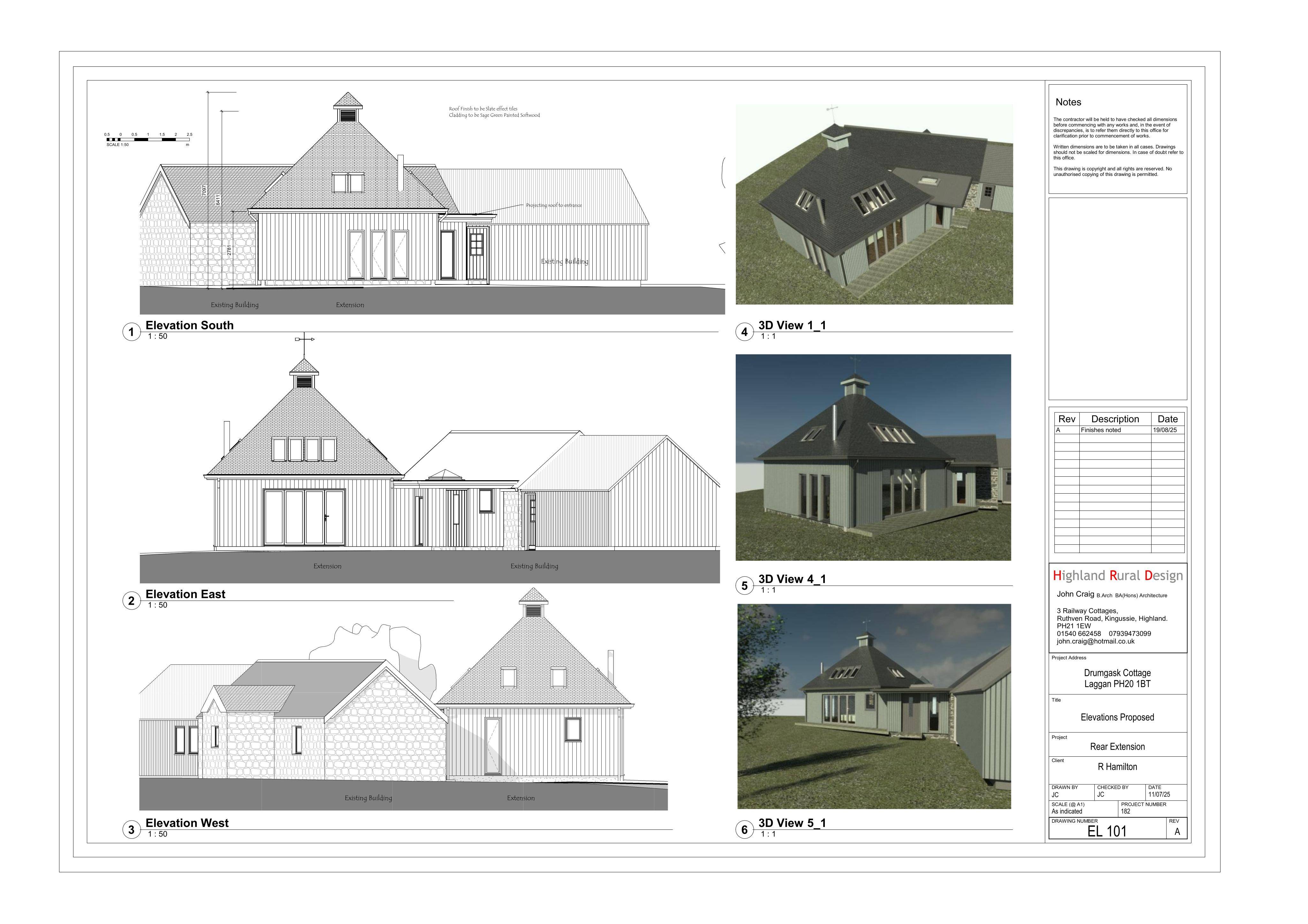Click project number '182'

1126,812
